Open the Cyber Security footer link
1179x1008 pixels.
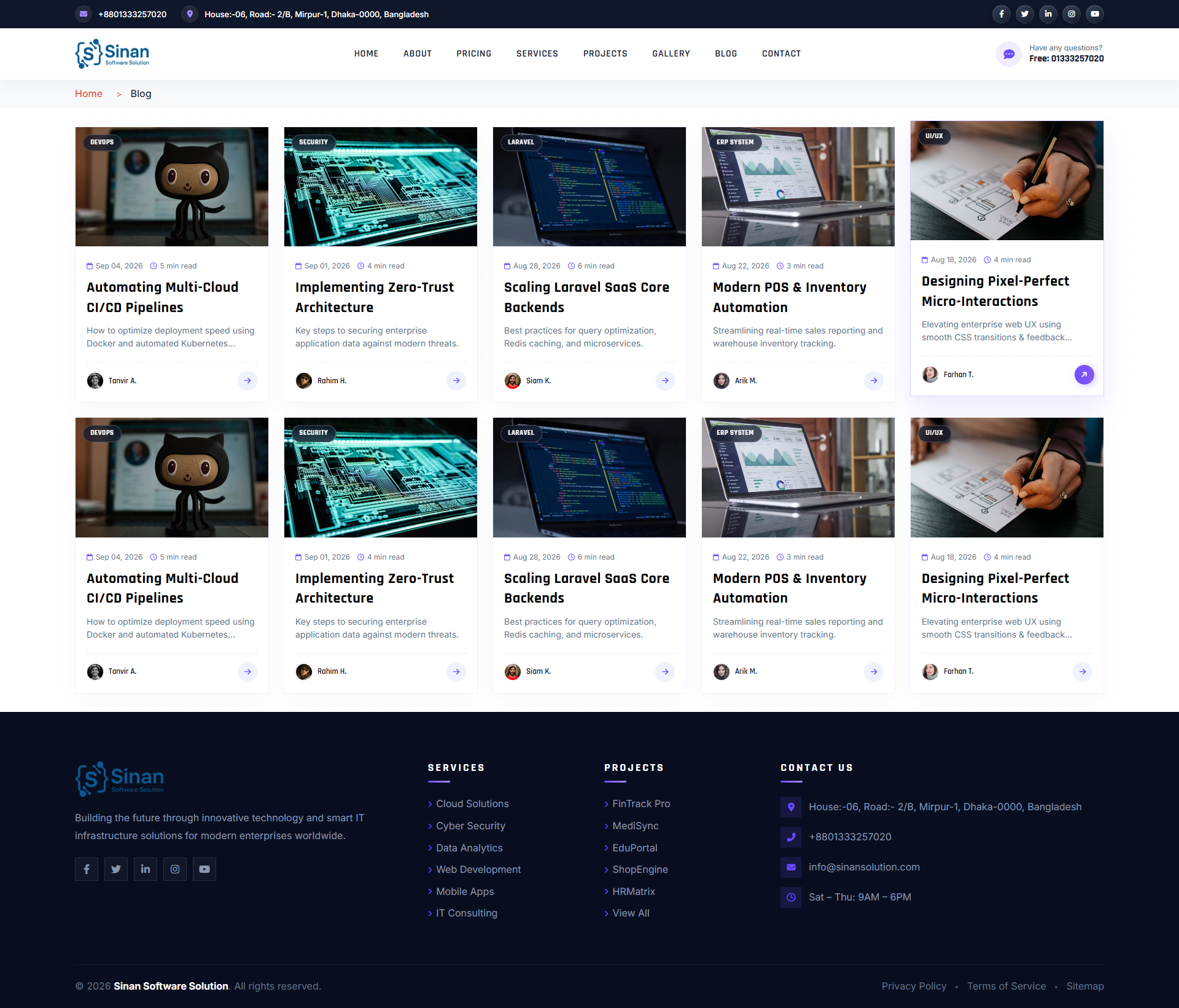pos(470,826)
